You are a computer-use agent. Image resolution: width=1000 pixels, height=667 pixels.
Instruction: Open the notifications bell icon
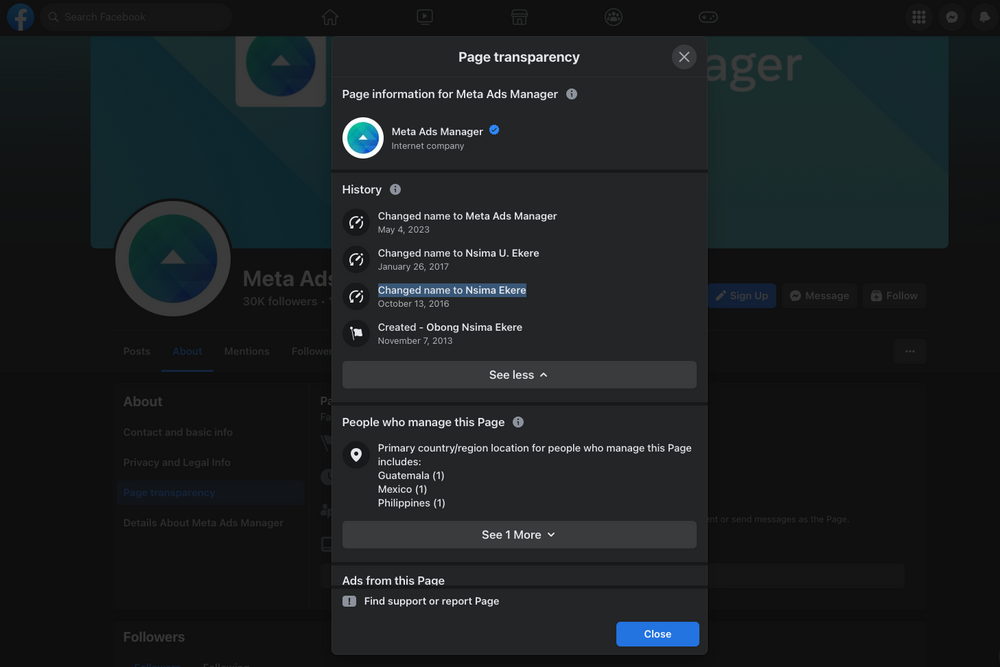click(985, 17)
